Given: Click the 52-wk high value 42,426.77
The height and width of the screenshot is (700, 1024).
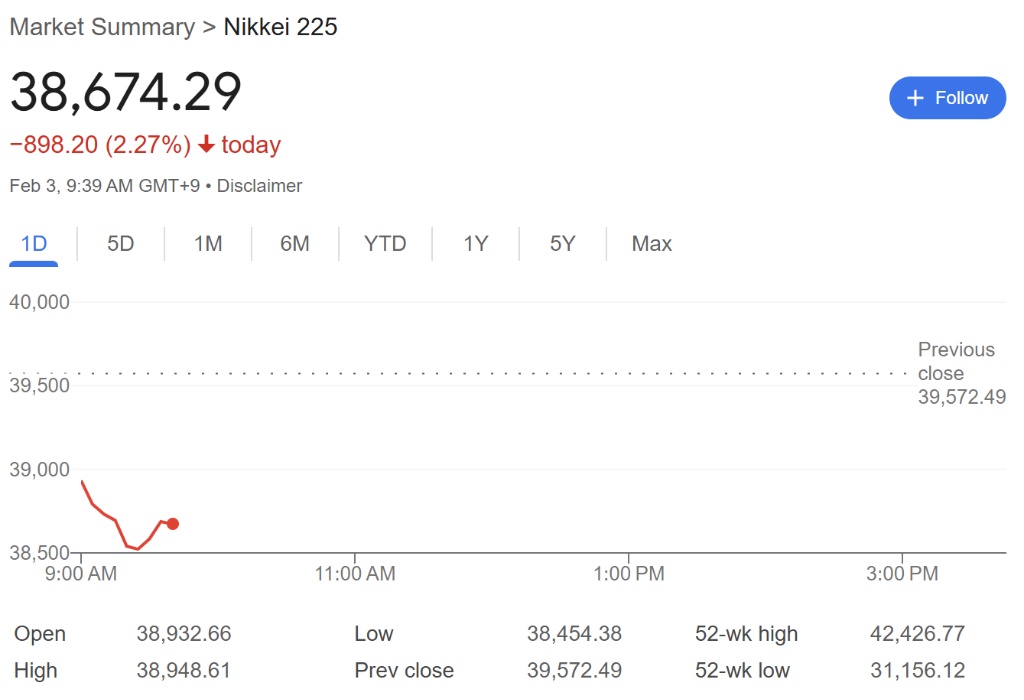Looking at the screenshot, I should (917, 633).
